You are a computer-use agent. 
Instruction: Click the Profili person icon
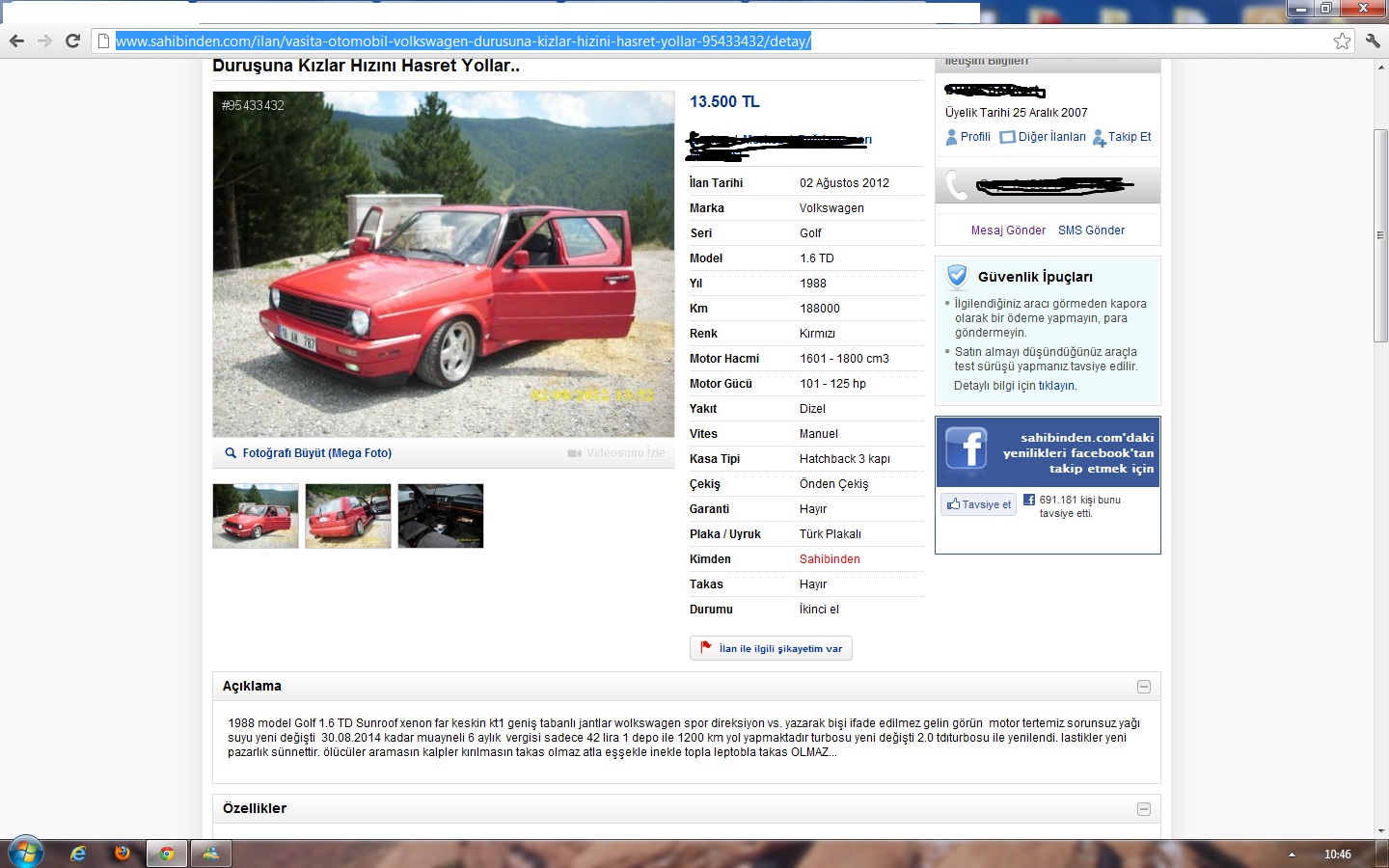pos(952,138)
